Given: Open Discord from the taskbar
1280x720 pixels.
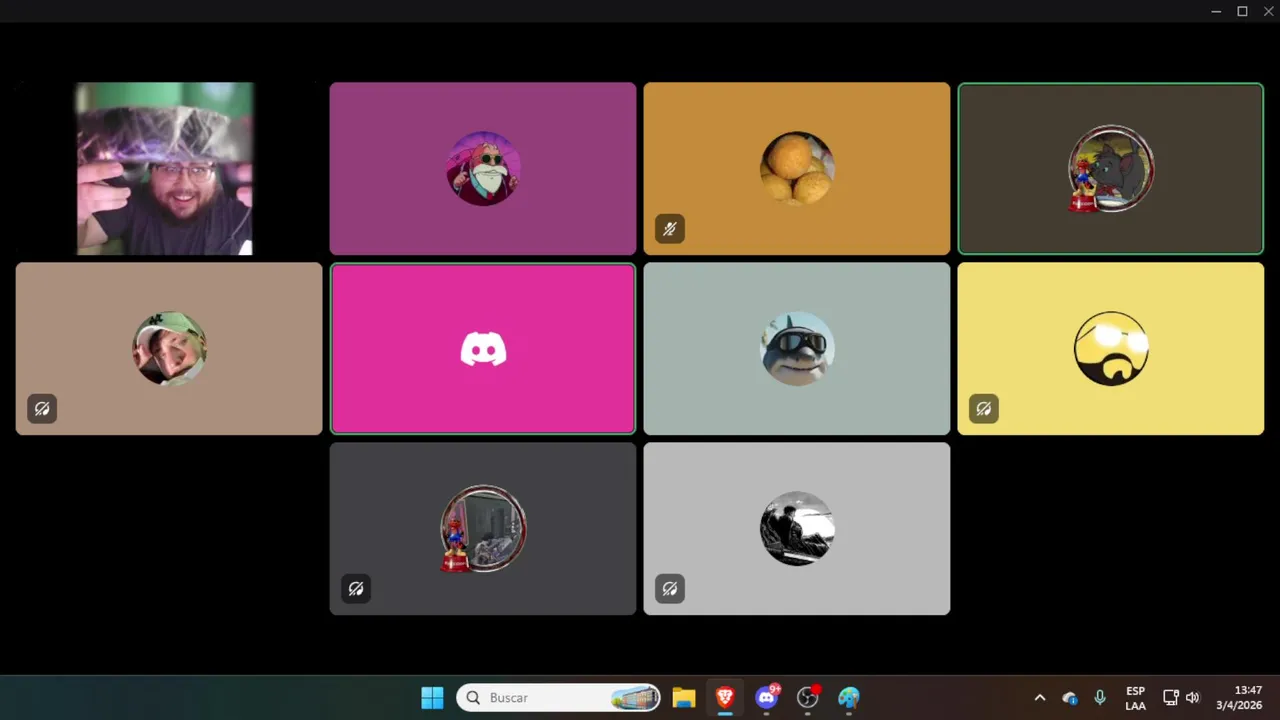Looking at the screenshot, I should (767, 698).
